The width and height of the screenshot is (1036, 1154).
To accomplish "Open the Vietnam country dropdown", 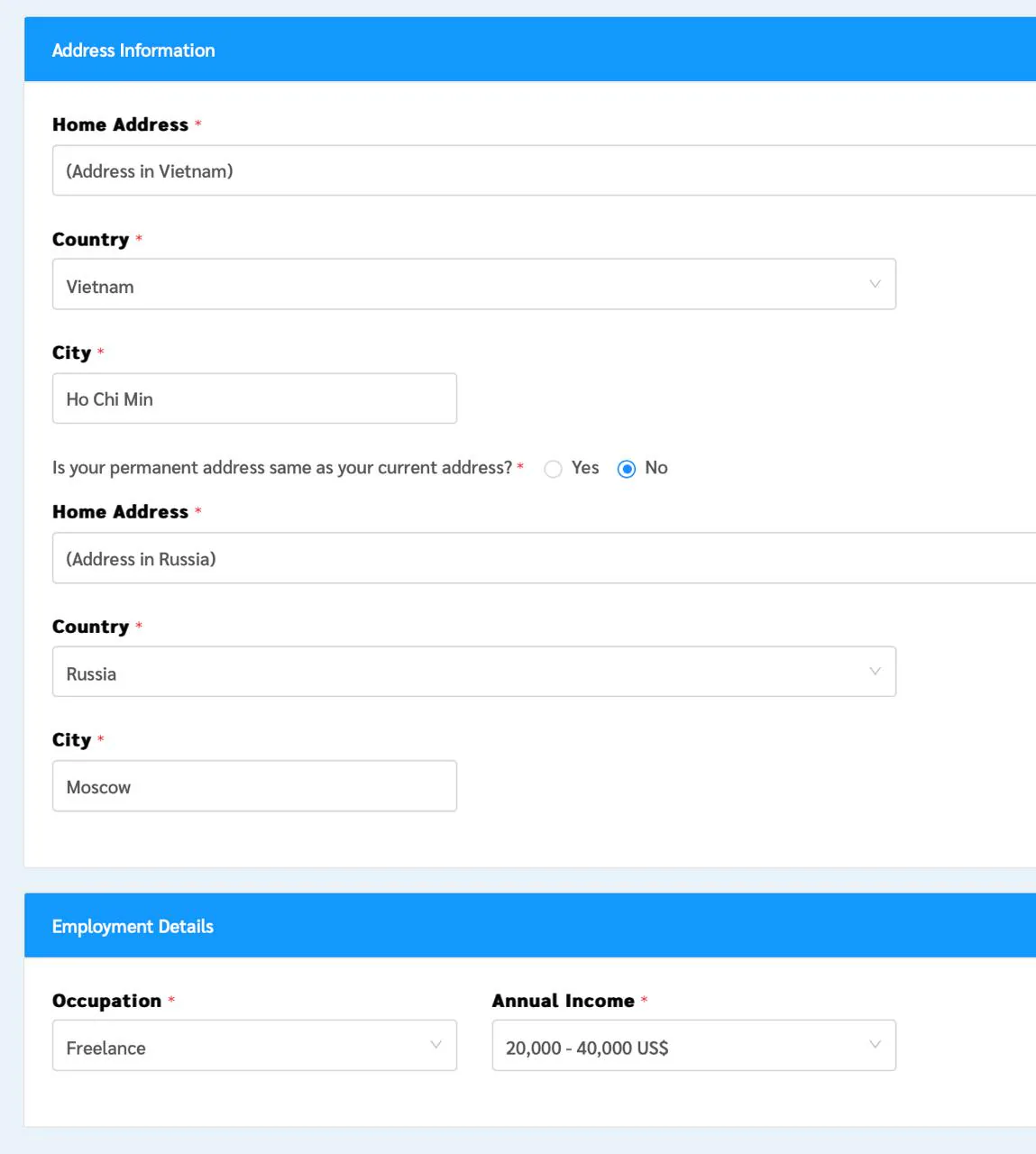I will pos(474,284).
